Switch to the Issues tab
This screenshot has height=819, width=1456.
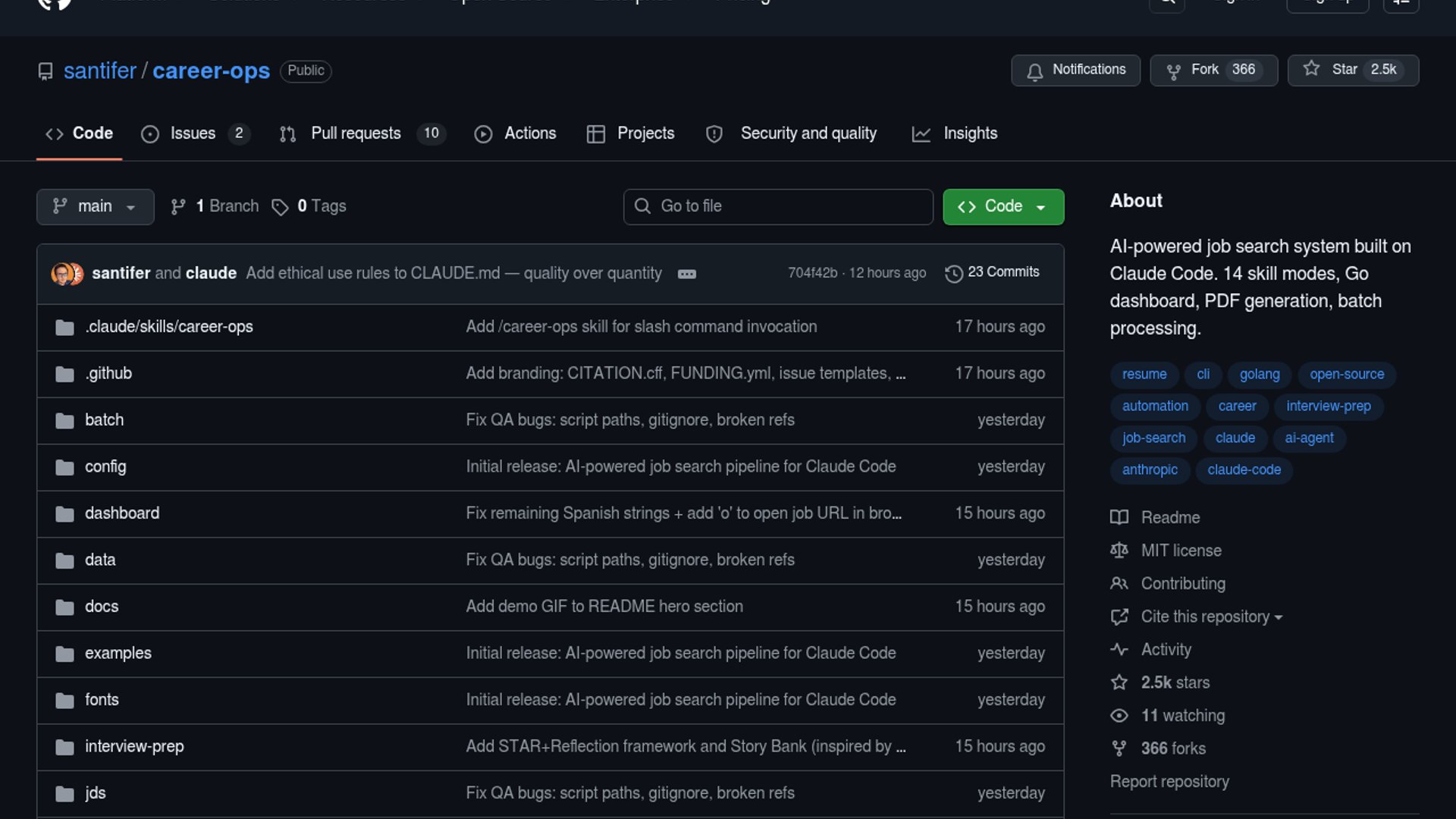coord(193,133)
